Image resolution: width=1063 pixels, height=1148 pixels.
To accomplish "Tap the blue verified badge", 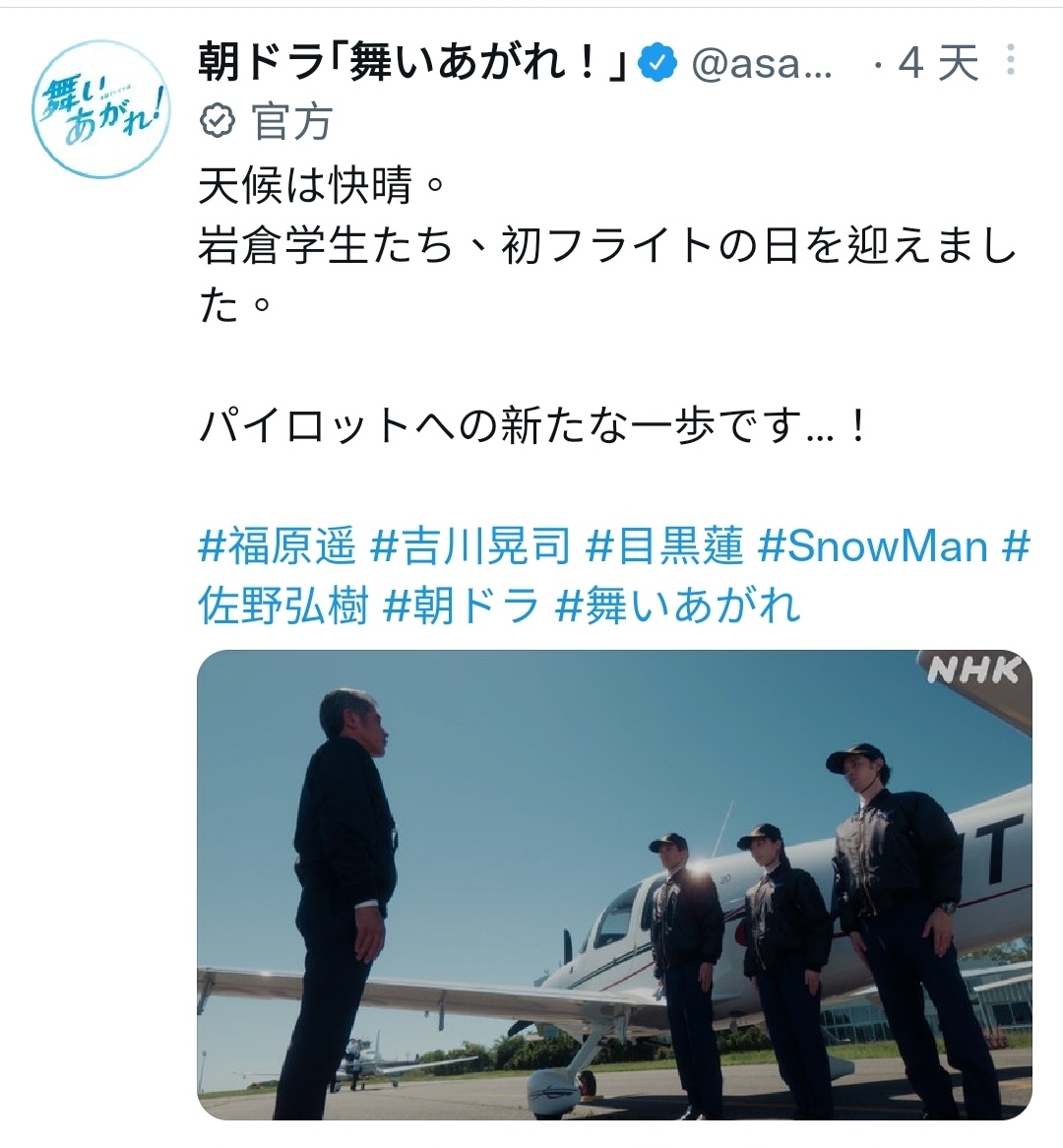I will (657, 63).
